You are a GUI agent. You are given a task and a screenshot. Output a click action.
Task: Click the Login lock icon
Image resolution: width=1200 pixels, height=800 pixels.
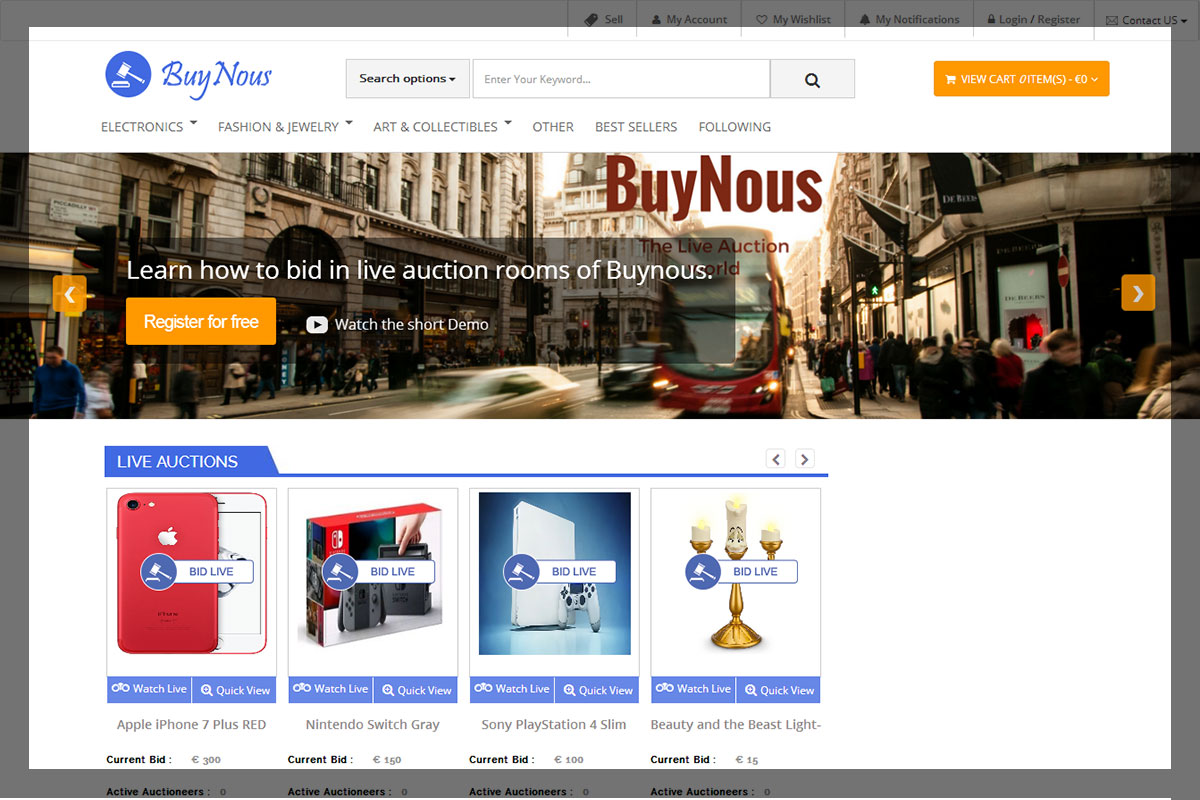[x=991, y=19]
